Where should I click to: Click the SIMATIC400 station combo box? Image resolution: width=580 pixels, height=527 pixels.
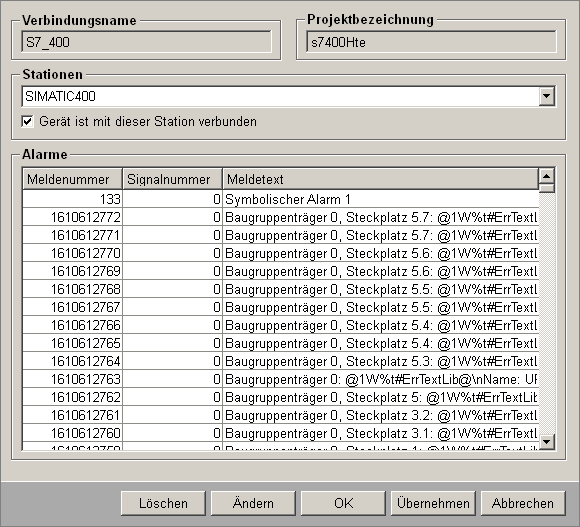click(280, 97)
